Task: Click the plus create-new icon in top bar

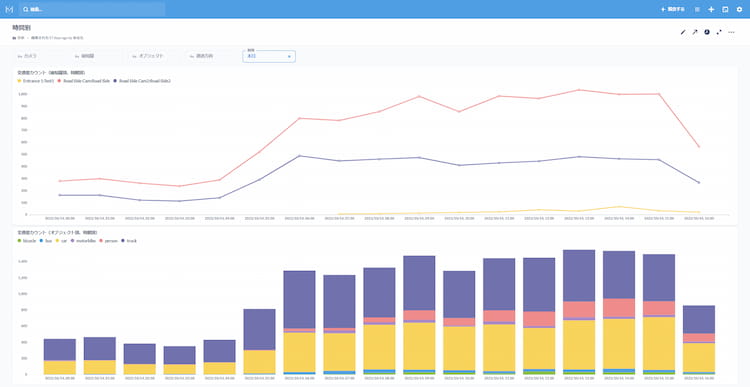Action: (711, 9)
